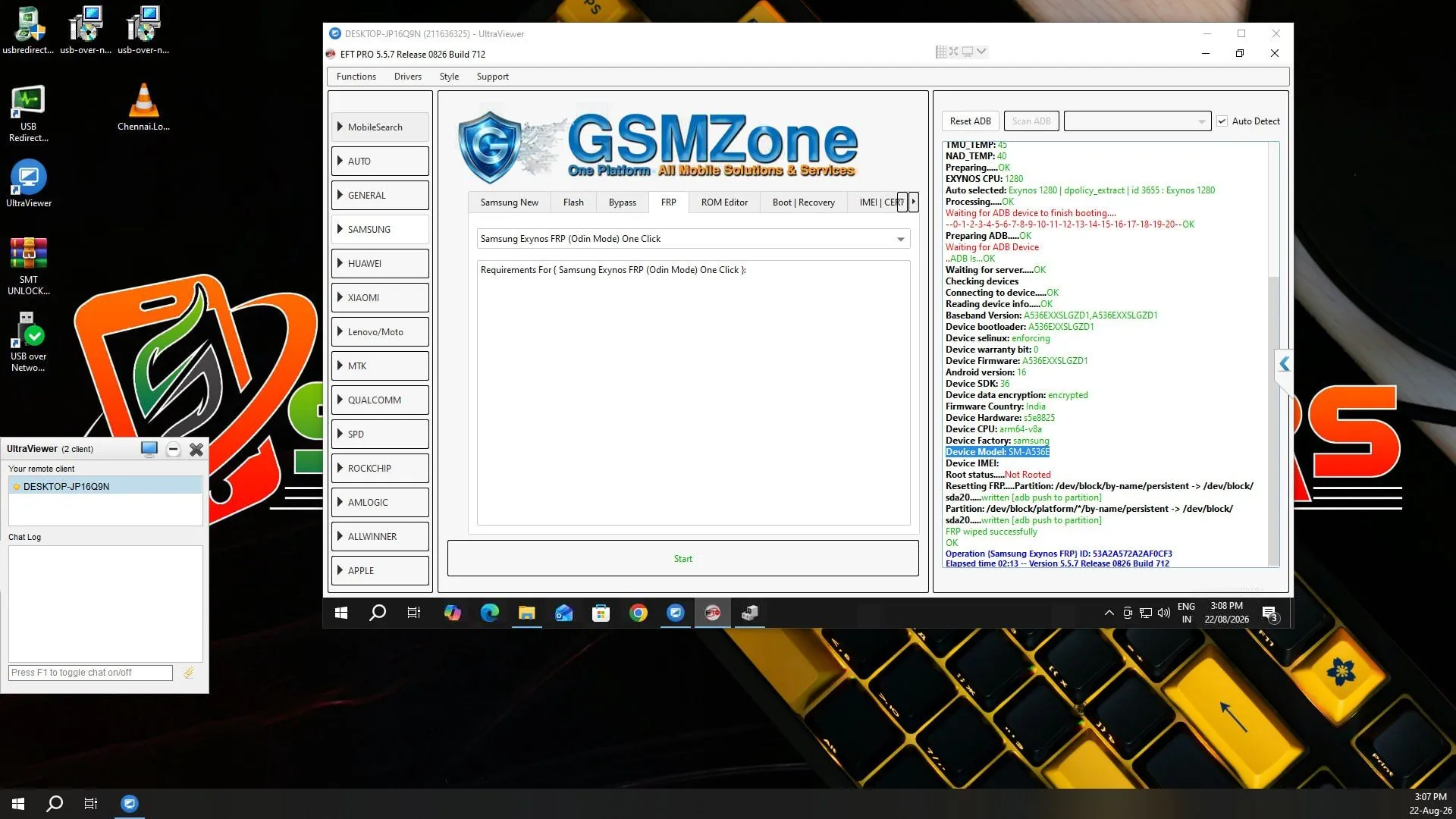This screenshot has width=1456, height=819.
Task: Open the Chennai.Lo VLC media file
Action: click(x=143, y=106)
